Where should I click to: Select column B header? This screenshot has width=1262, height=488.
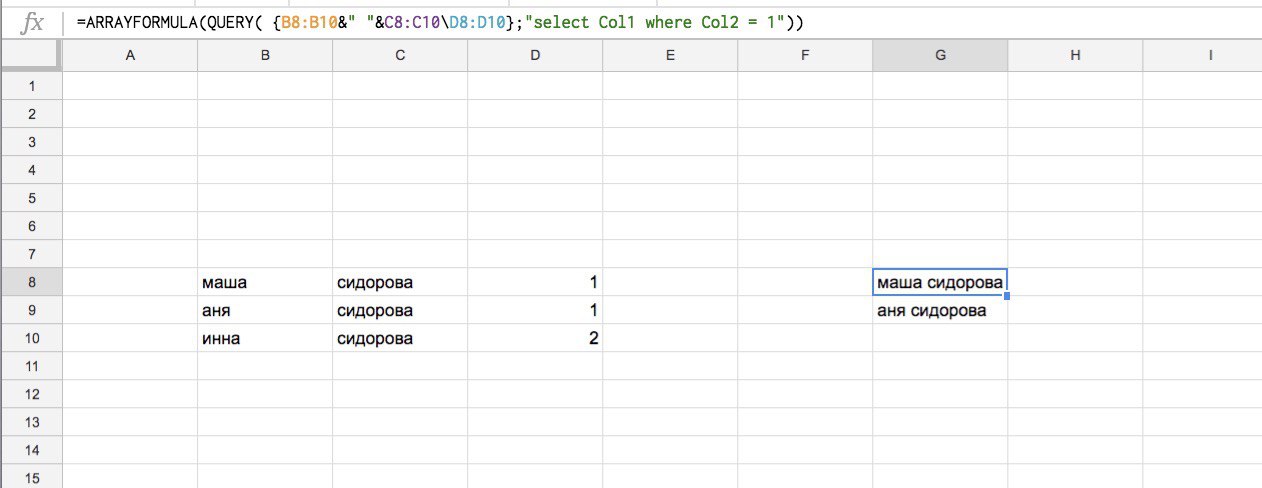click(x=265, y=56)
